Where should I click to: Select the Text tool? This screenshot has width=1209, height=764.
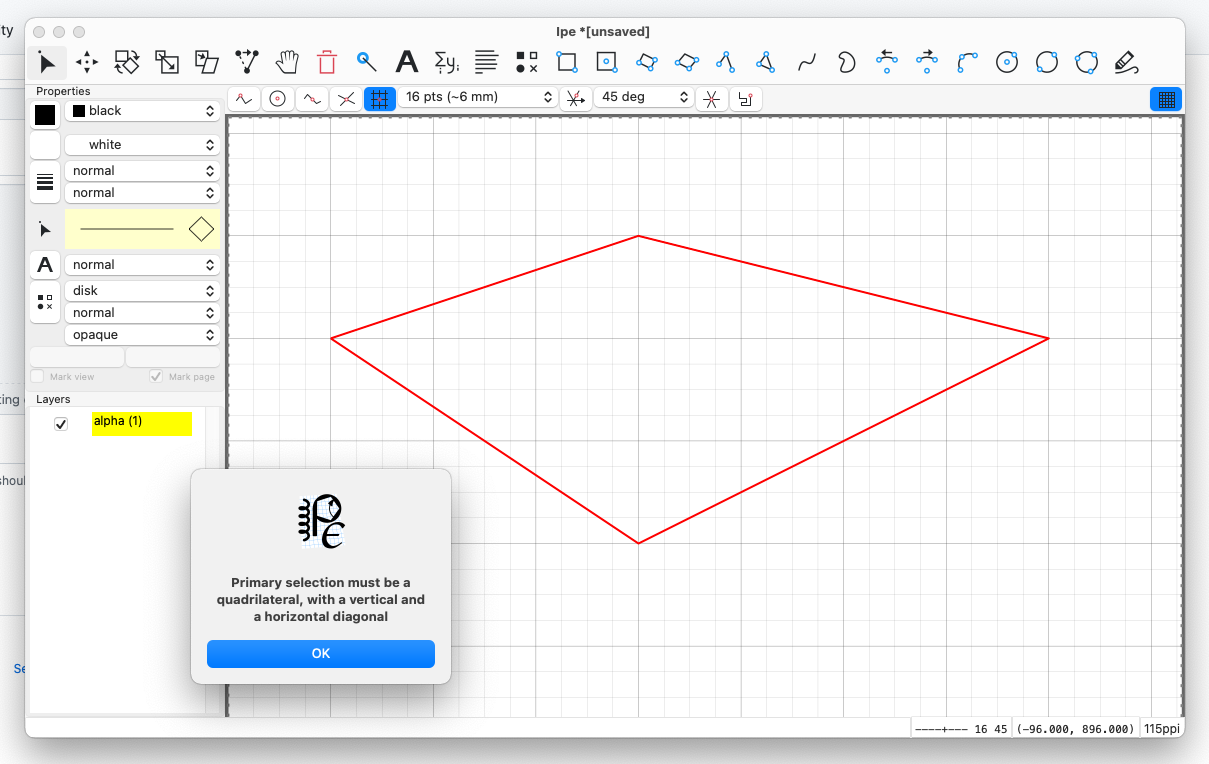(406, 62)
